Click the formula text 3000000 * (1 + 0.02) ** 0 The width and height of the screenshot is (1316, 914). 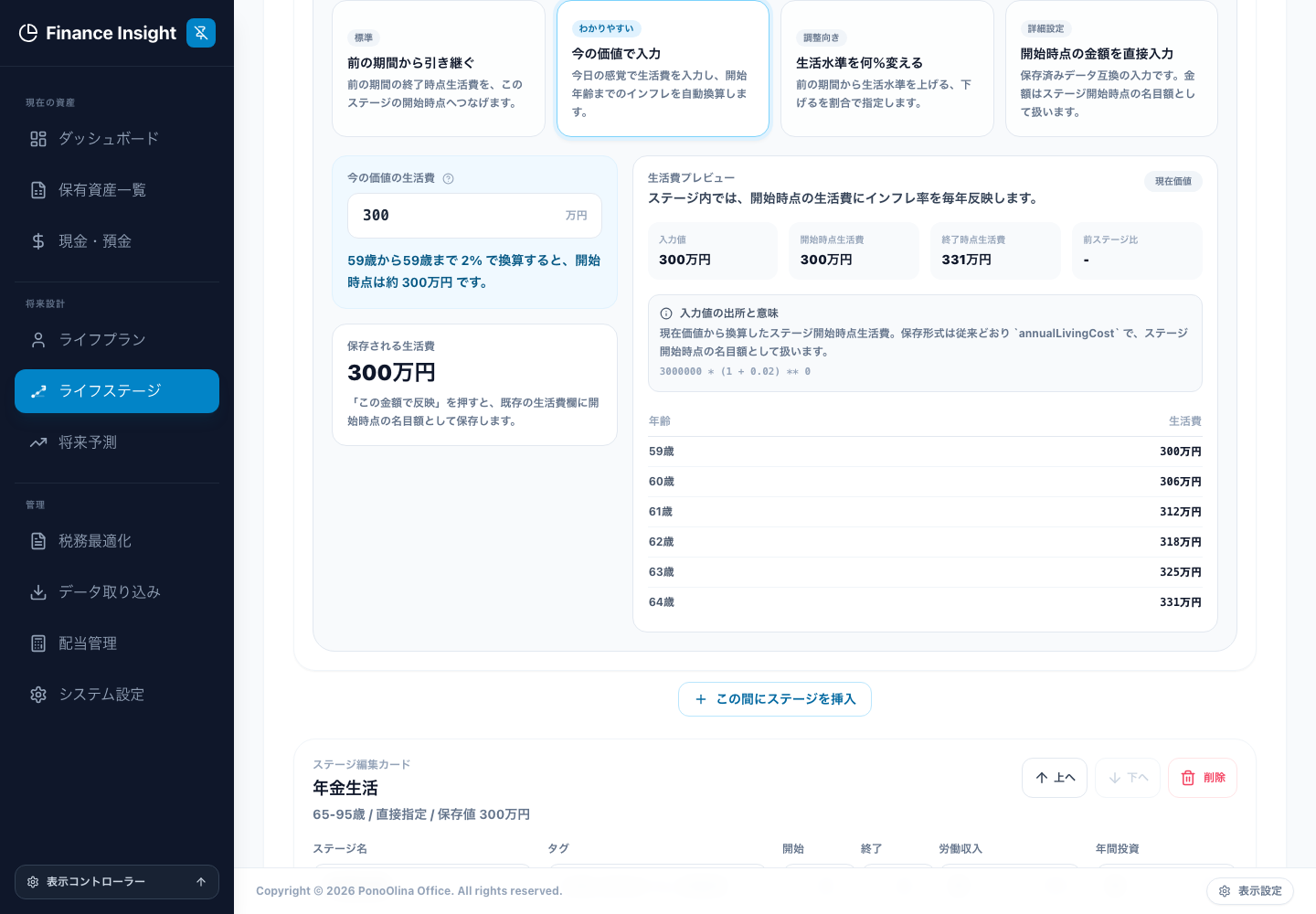pos(735,372)
